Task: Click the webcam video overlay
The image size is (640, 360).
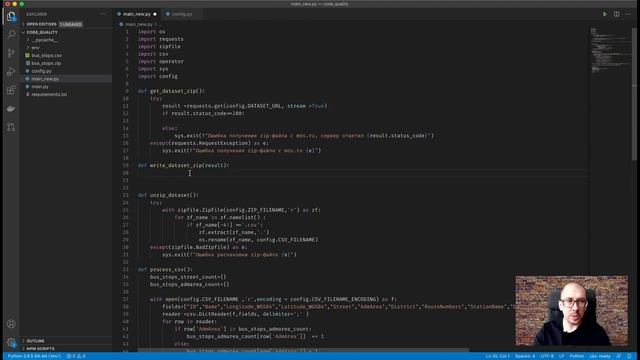Action: (571, 311)
